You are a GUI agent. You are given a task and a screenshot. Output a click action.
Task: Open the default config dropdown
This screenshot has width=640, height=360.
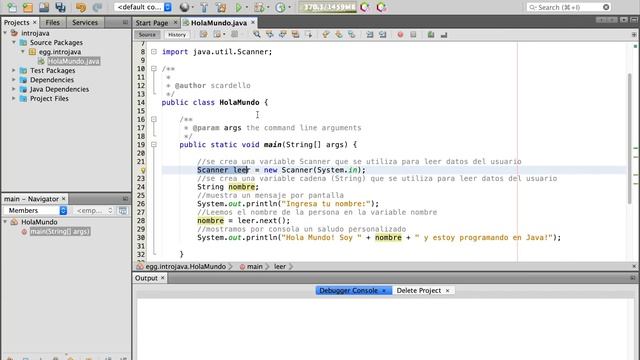point(143,7)
